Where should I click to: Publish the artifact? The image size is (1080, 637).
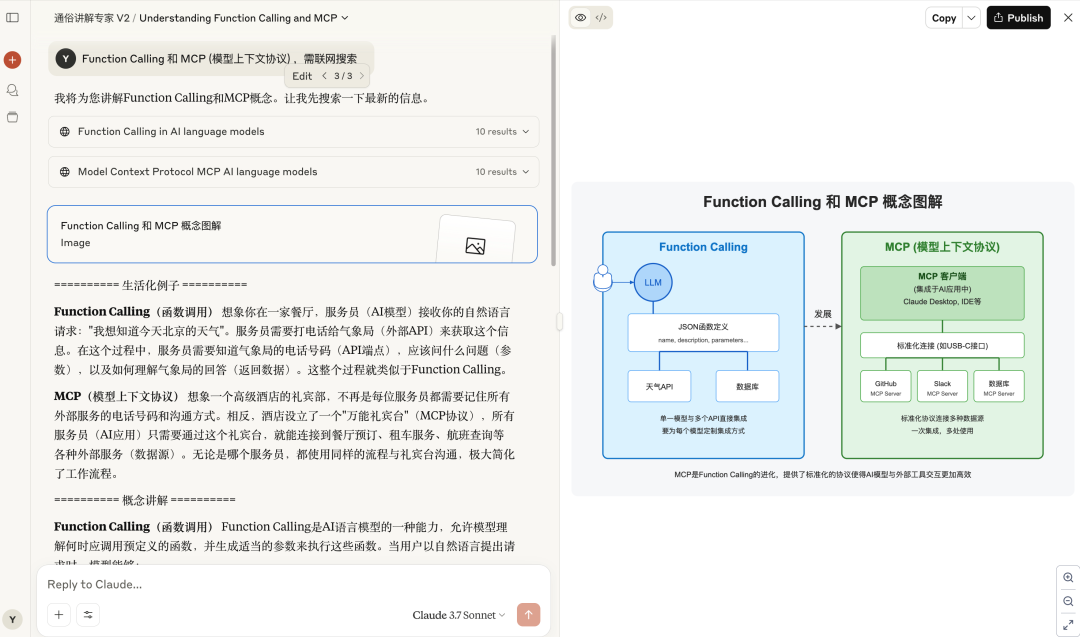[1018, 17]
